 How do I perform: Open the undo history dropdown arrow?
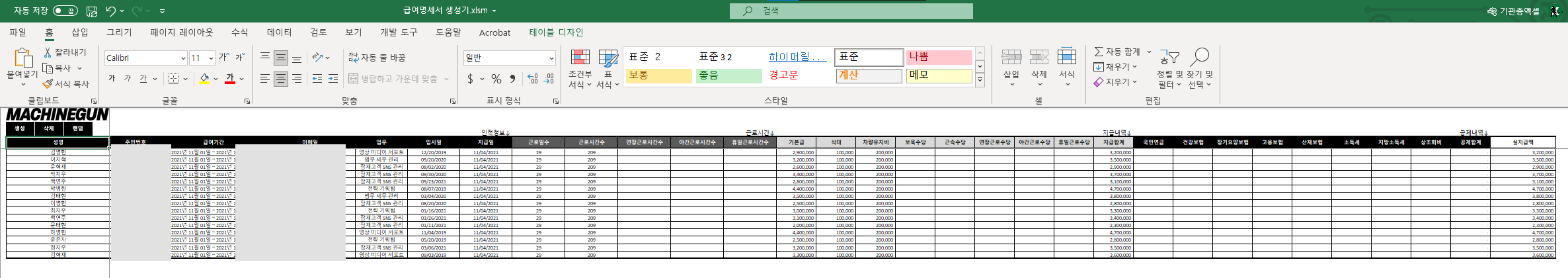[x=122, y=11]
